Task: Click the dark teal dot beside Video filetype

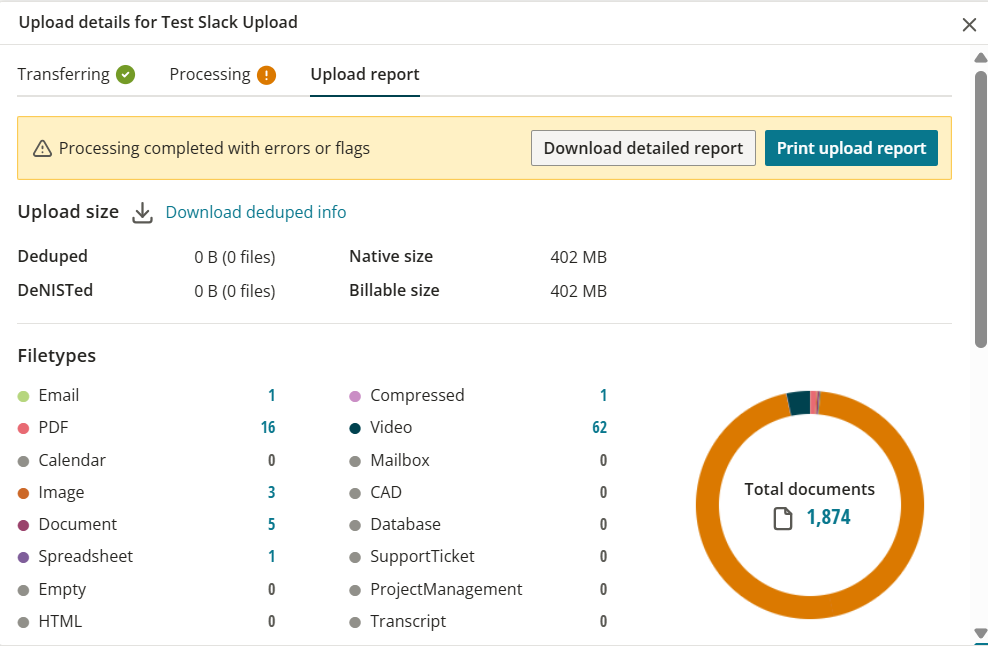Action: click(354, 427)
